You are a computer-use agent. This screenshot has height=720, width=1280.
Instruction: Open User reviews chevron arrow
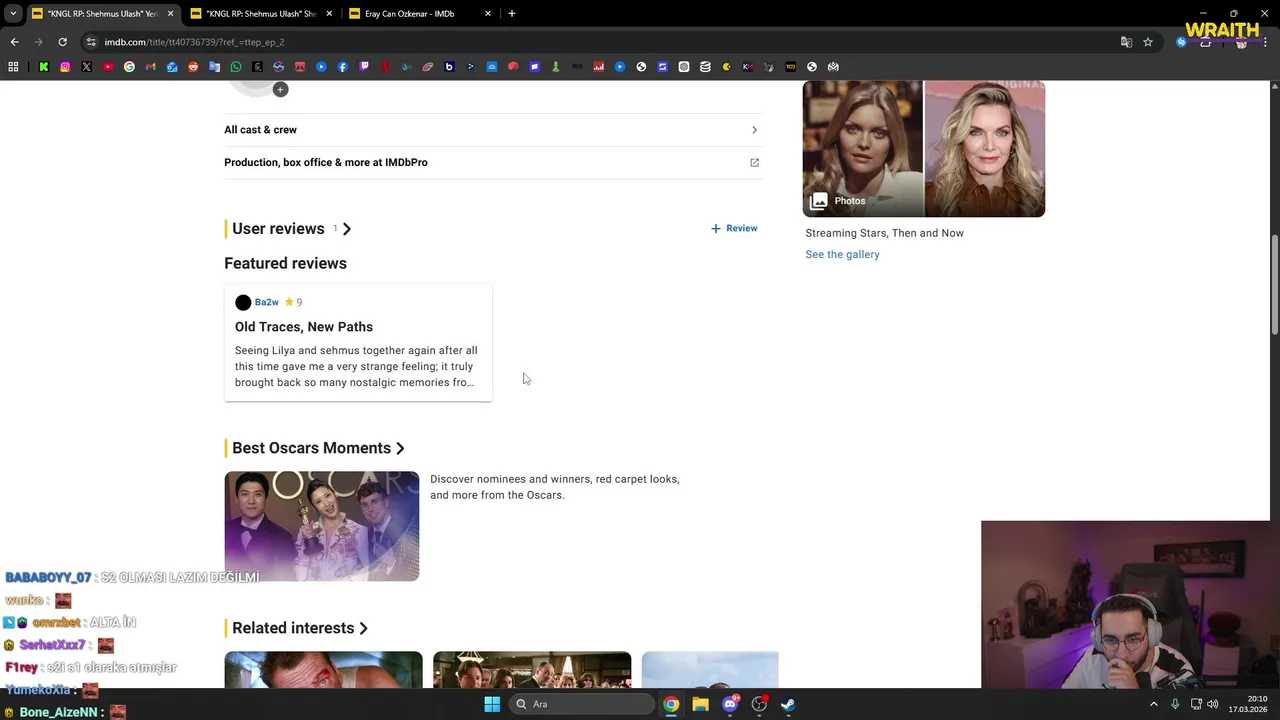click(347, 229)
